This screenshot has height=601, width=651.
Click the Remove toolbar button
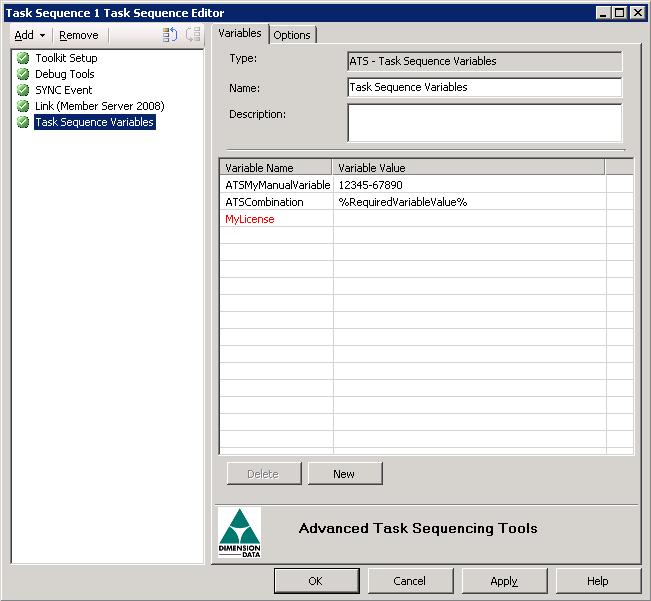(79, 35)
